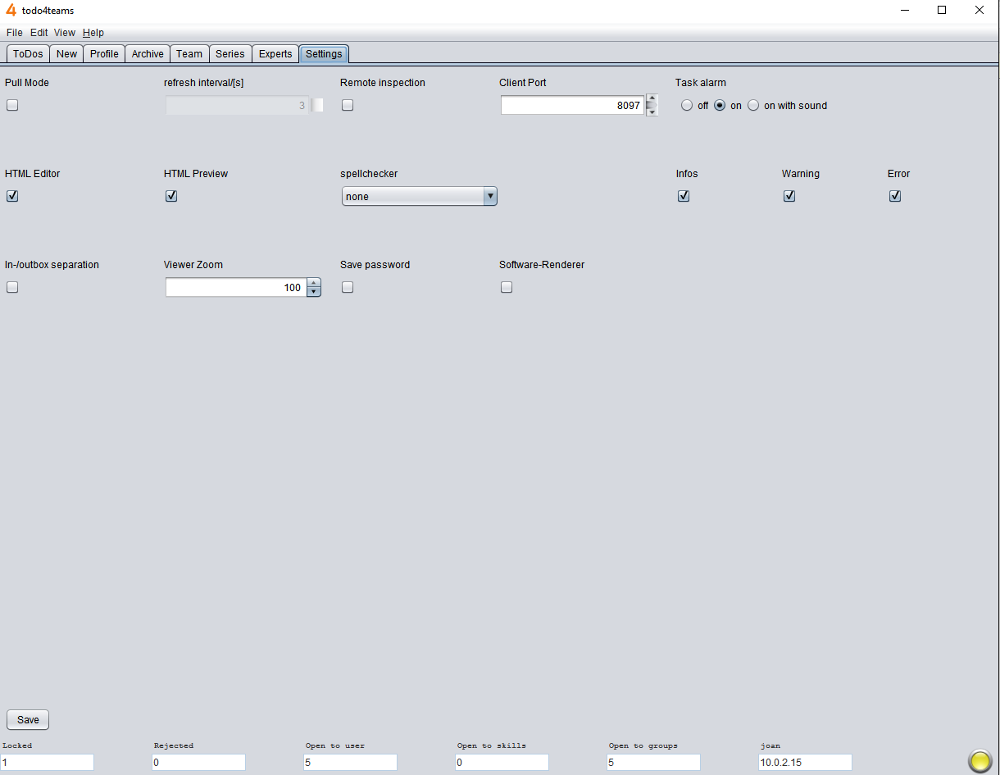Click the Rejected count field
Viewport: 1000px width, 775px height.
(x=198, y=762)
